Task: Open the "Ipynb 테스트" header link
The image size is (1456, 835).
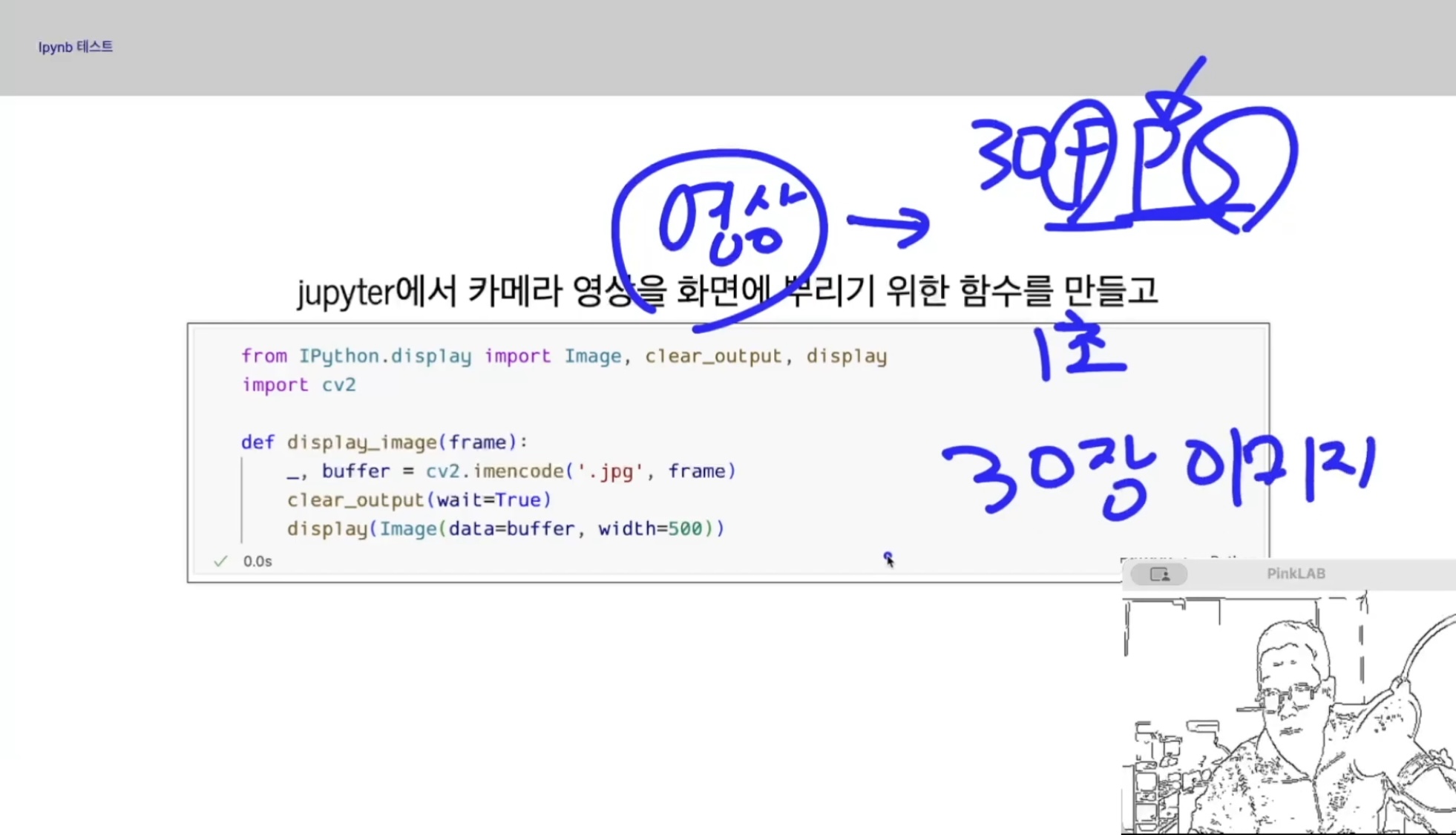Action: 76,47
